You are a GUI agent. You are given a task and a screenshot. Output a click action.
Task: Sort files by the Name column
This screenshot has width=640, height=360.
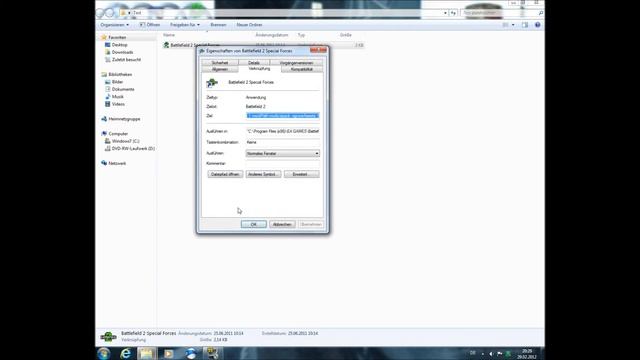169,35
